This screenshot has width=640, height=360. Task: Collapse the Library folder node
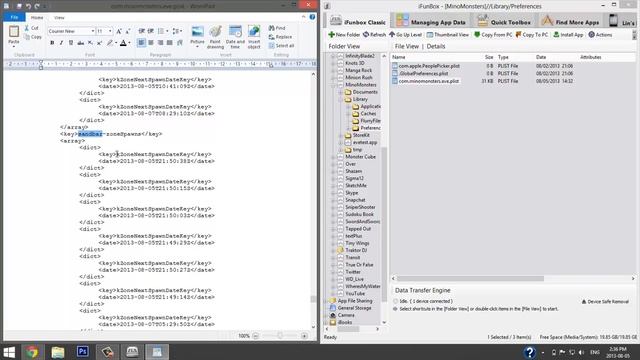(340, 100)
